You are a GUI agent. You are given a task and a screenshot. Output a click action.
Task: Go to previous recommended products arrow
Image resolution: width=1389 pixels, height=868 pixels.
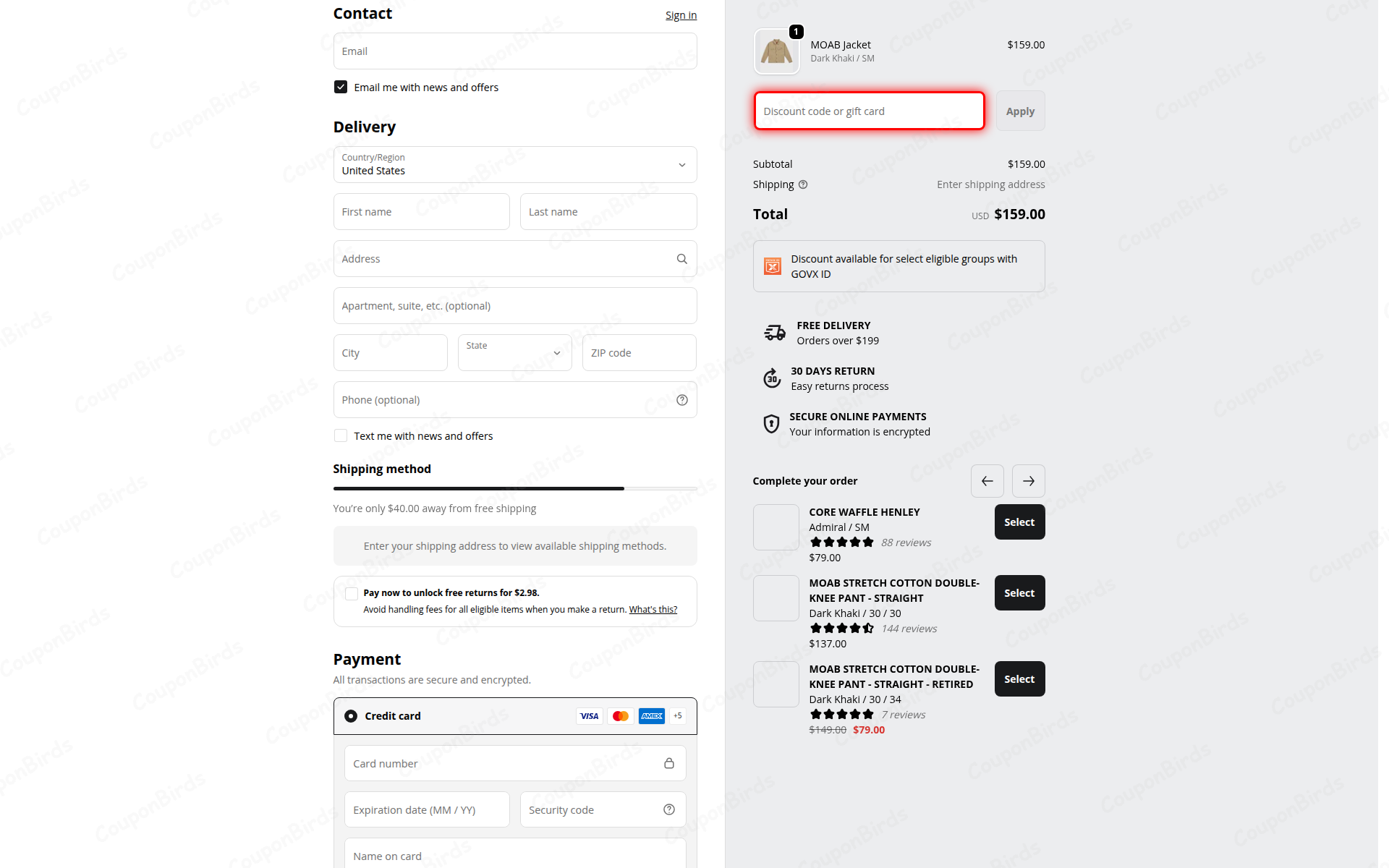click(987, 481)
